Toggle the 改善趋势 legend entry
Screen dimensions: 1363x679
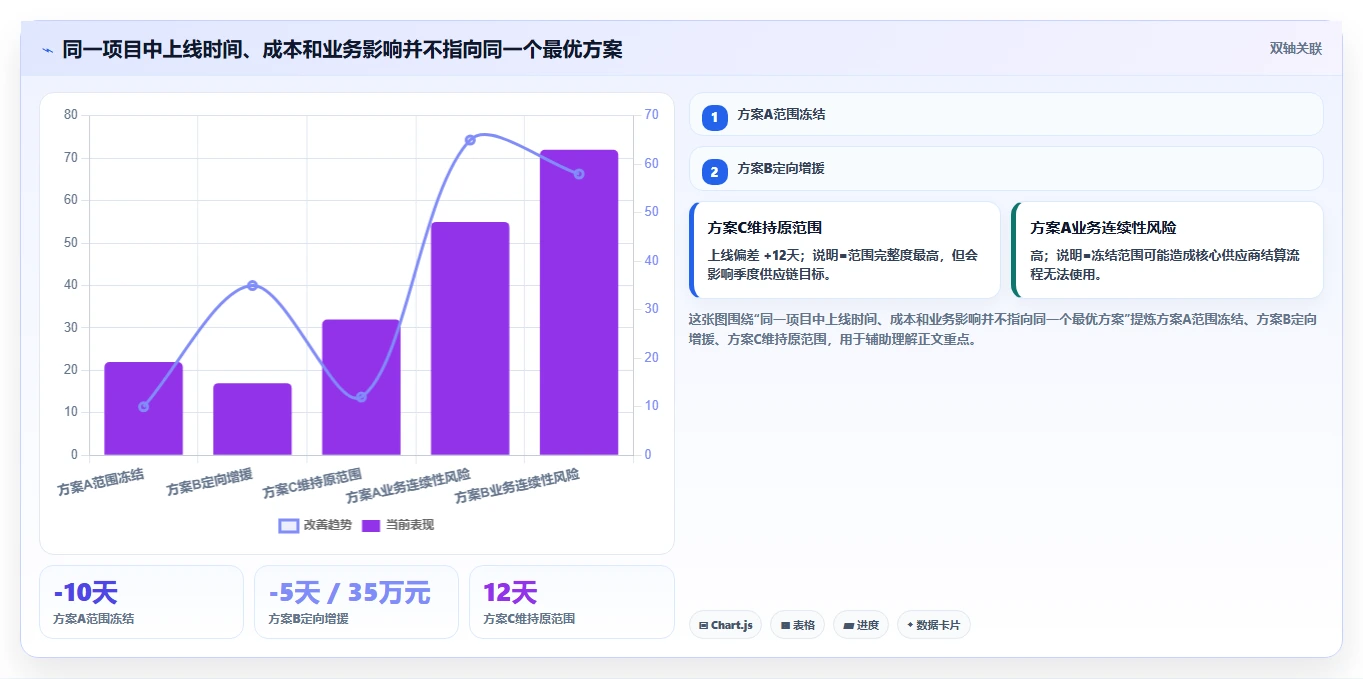point(315,525)
